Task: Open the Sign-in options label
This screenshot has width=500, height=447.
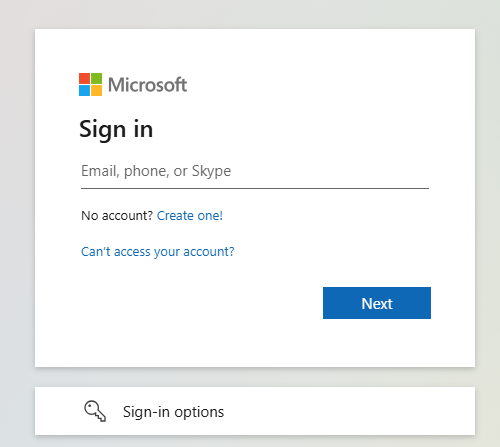Action: [x=173, y=412]
